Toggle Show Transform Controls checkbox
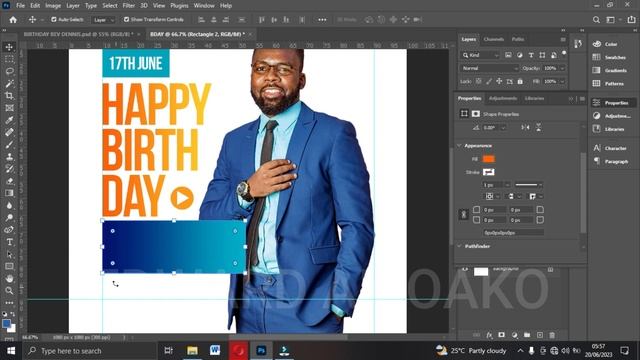This screenshot has height=360, width=640. (126, 20)
